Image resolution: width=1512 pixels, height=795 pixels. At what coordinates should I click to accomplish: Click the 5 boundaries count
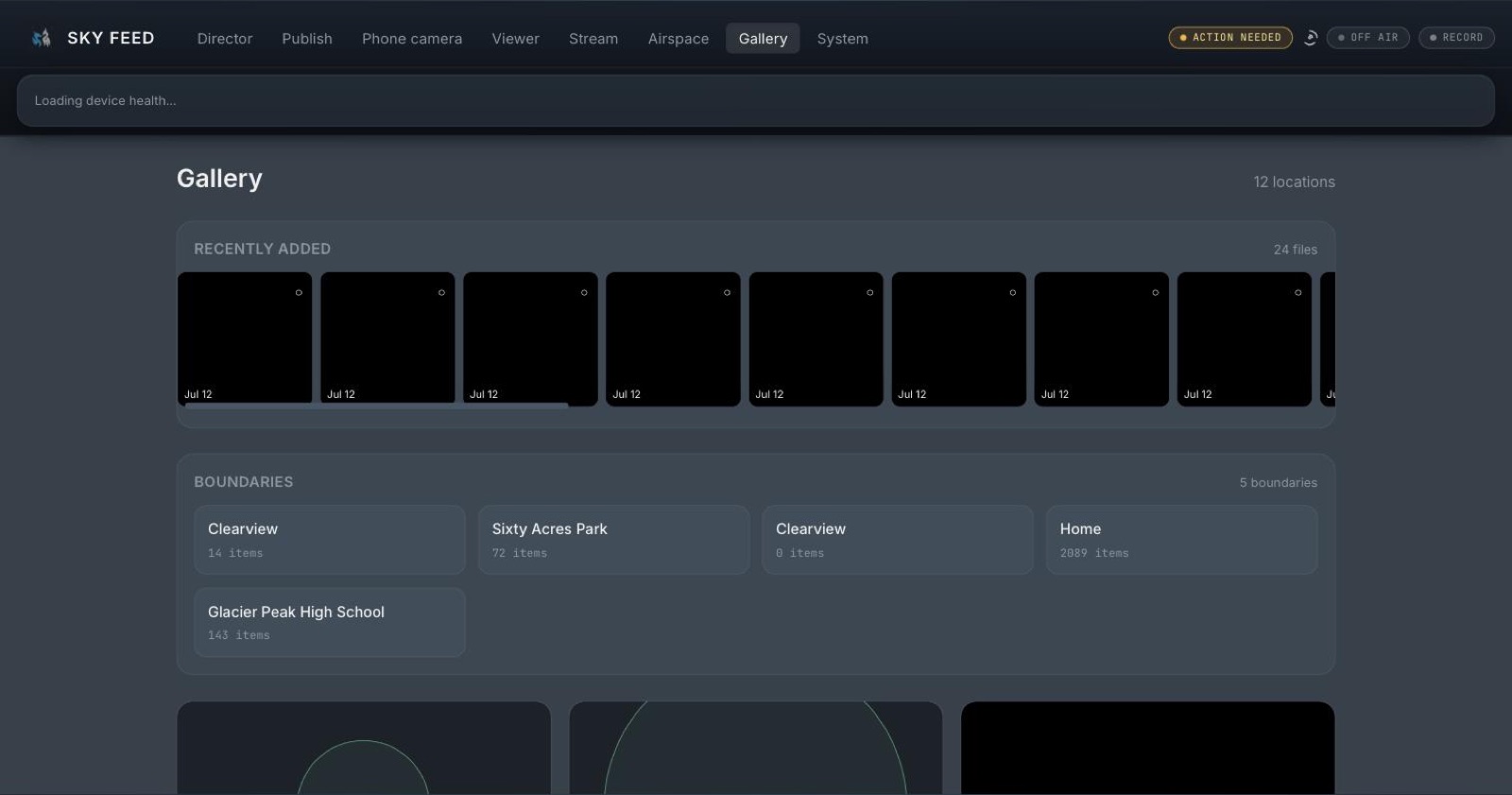1278,482
